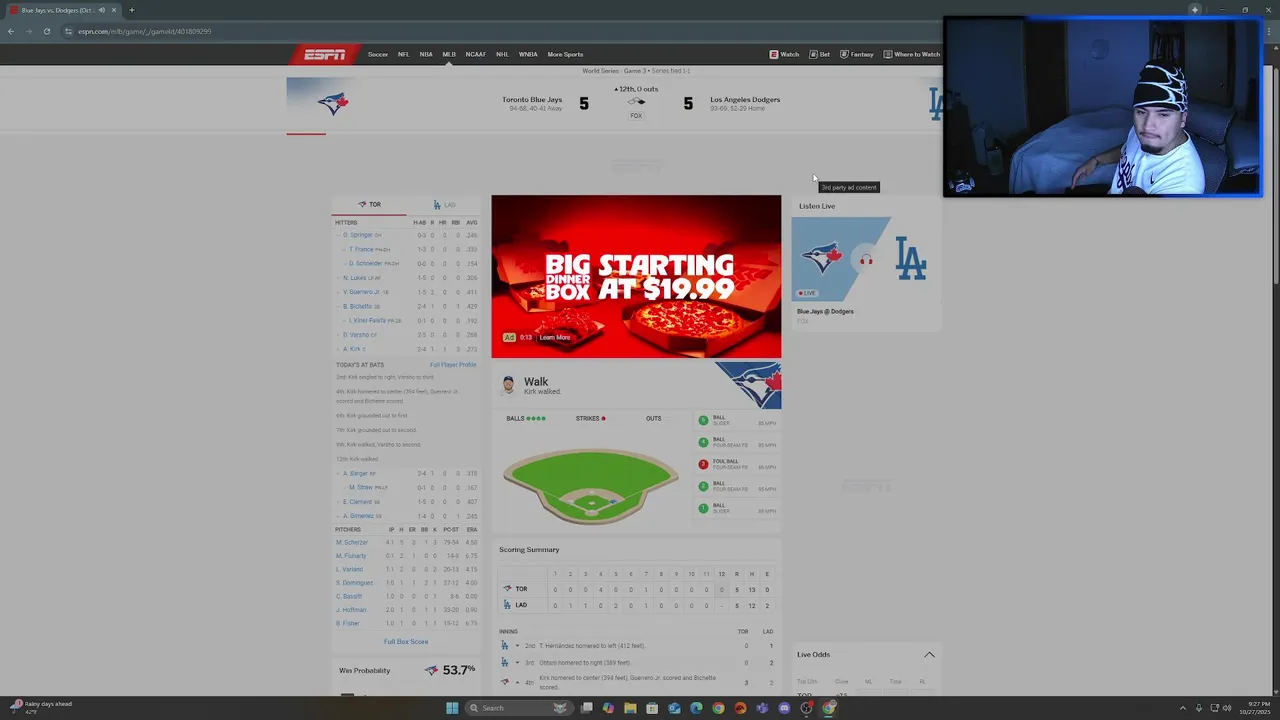This screenshot has width=1280, height=720.
Task: Open the More Sports menu
Action: [565, 54]
